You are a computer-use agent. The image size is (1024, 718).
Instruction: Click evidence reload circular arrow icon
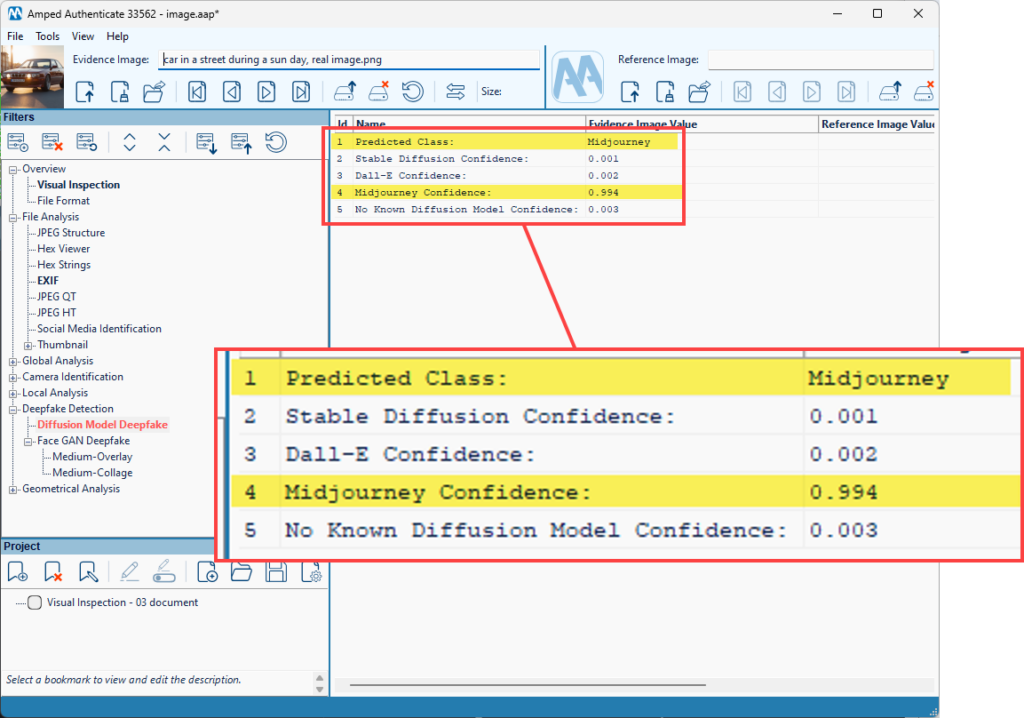tap(413, 91)
